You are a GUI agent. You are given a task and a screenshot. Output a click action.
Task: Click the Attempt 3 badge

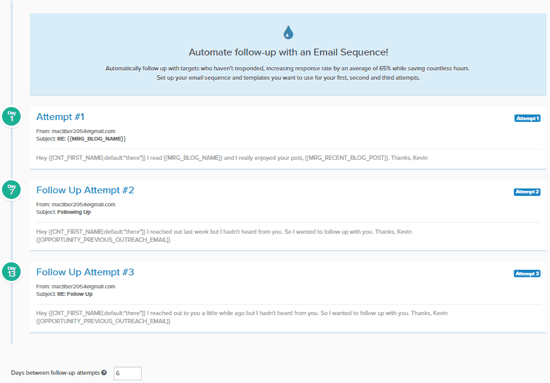pyautogui.click(x=527, y=274)
